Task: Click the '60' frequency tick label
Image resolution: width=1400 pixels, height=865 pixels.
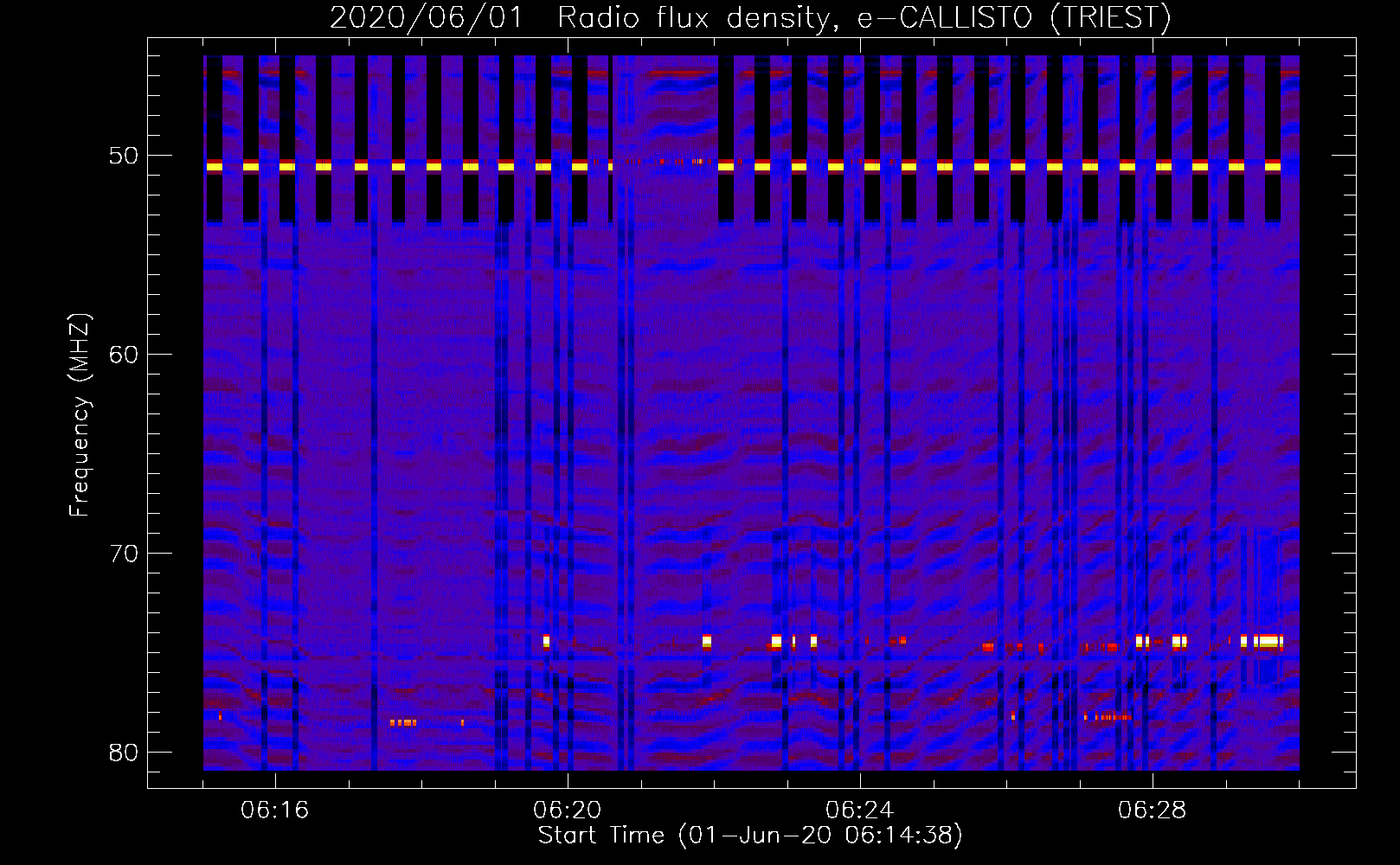Action: click(125, 355)
